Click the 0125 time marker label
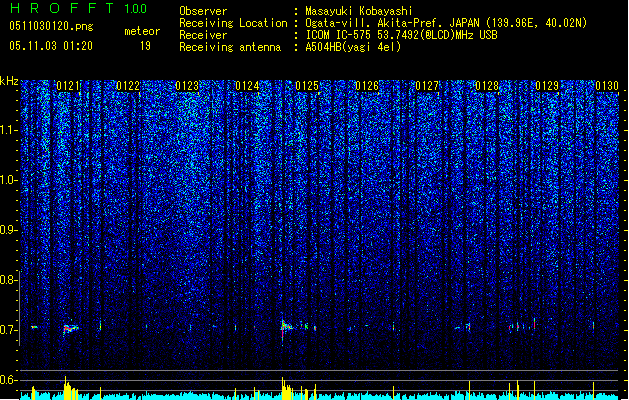The height and width of the screenshot is (400, 629). [x=307, y=86]
